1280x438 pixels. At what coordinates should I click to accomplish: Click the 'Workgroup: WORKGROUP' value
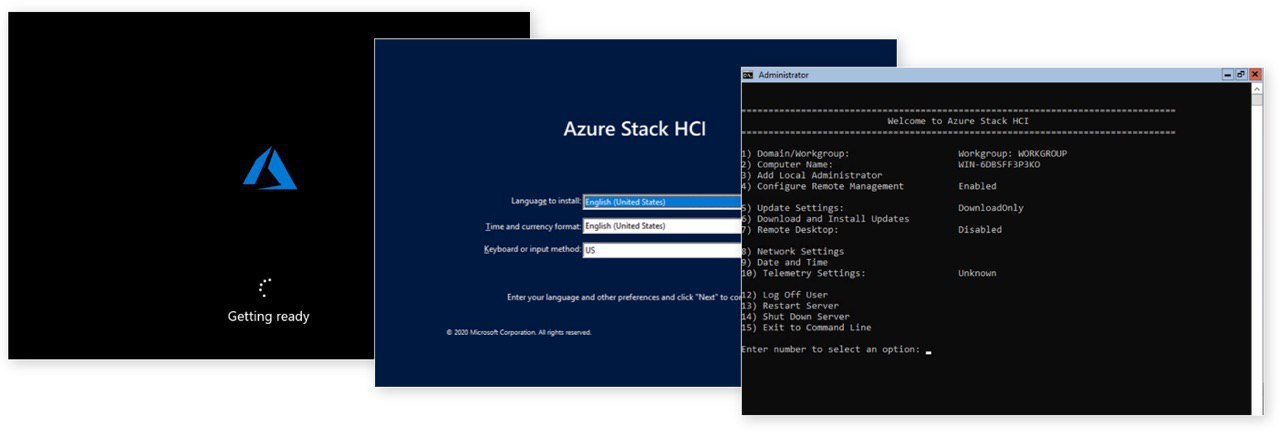click(x=1012, y=153)
